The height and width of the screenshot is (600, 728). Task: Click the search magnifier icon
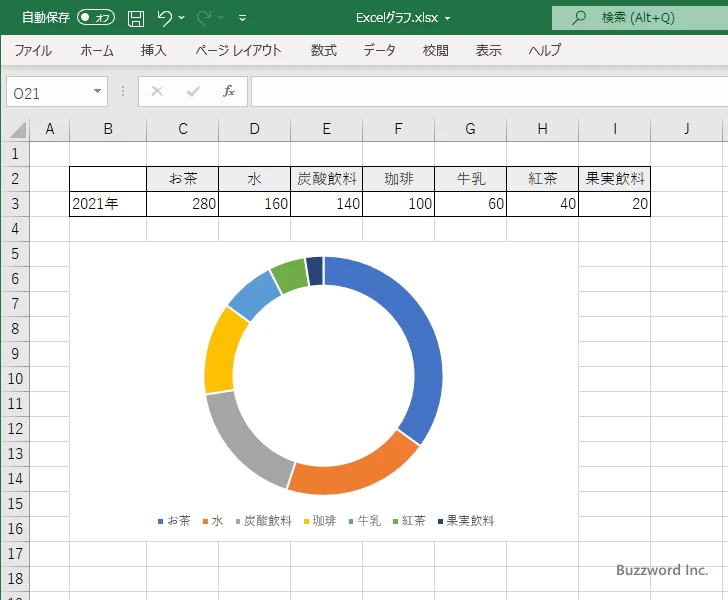[x=578, y=18]
